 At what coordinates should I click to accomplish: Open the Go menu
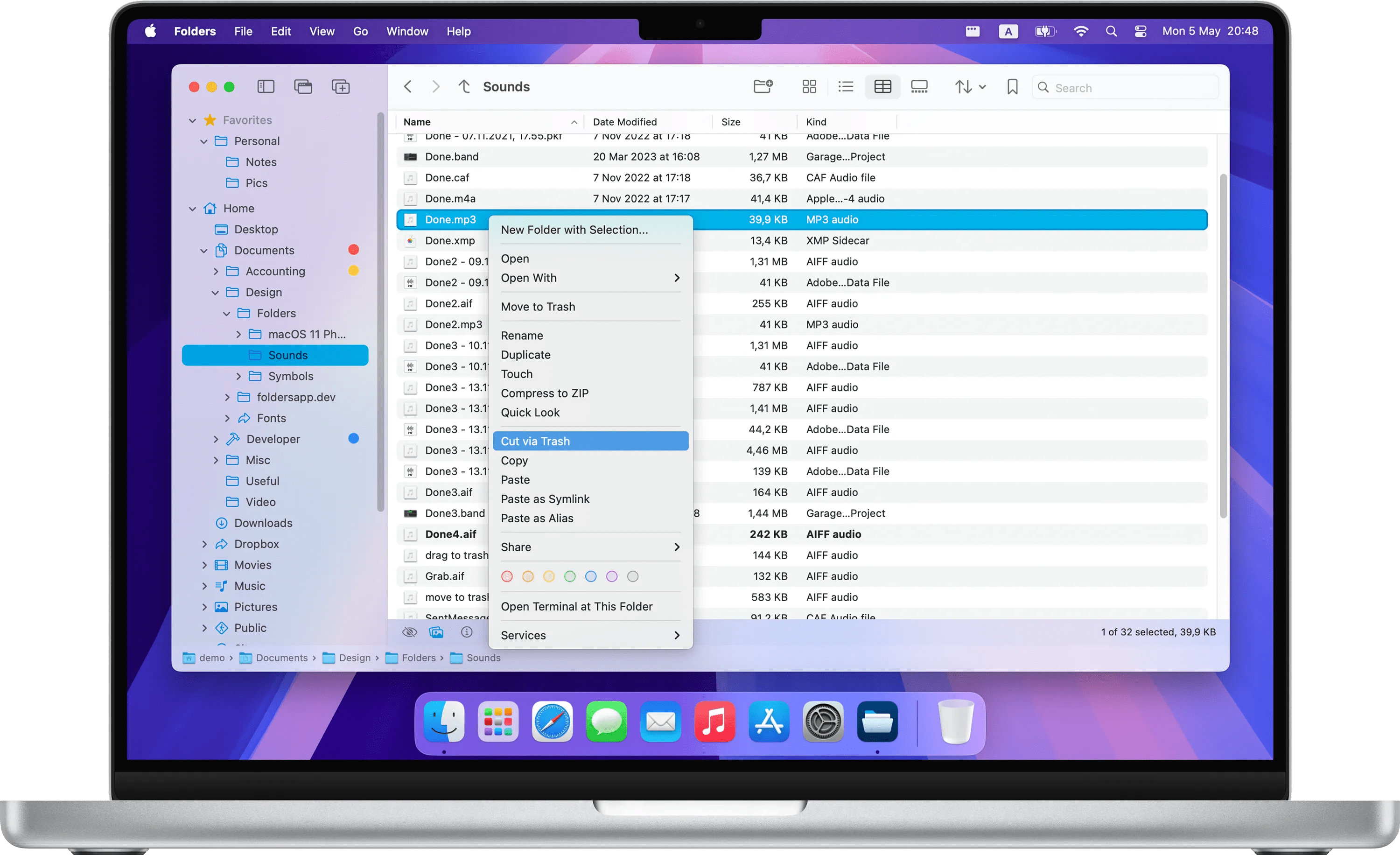360,31
